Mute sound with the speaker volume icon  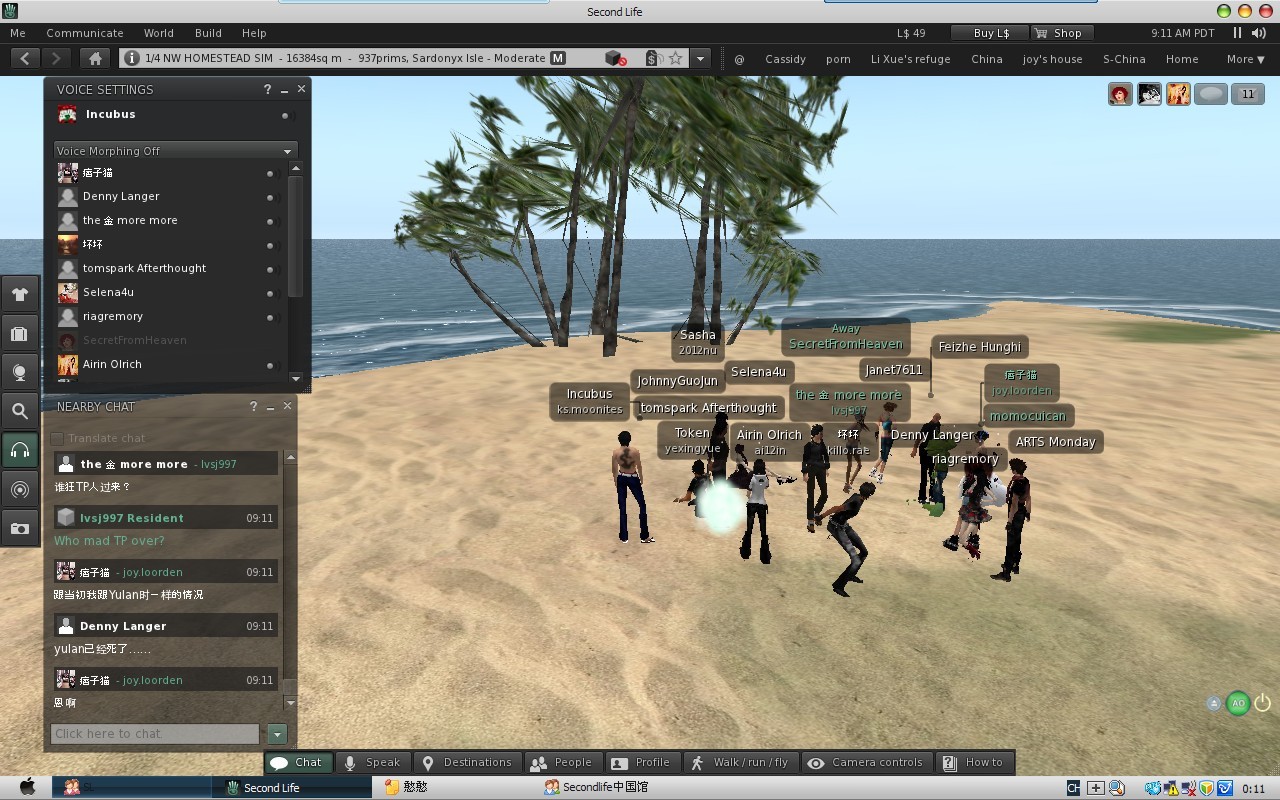(x=1258, y=33)
